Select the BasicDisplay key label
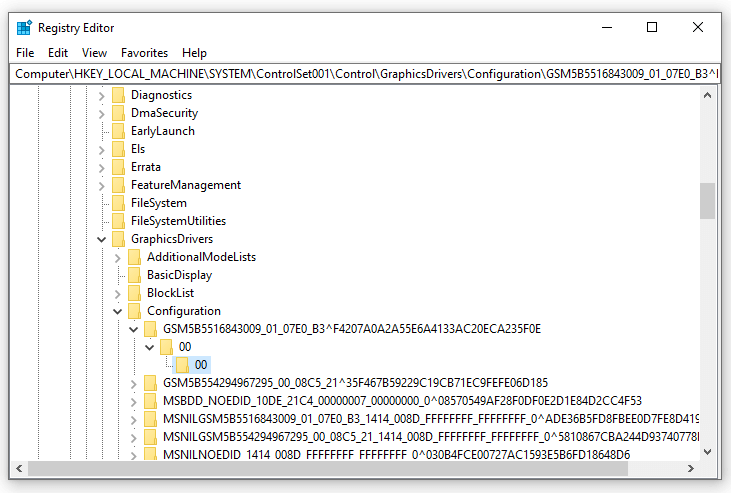This screenshot has width=731, height=493. [x=179, y=275]
